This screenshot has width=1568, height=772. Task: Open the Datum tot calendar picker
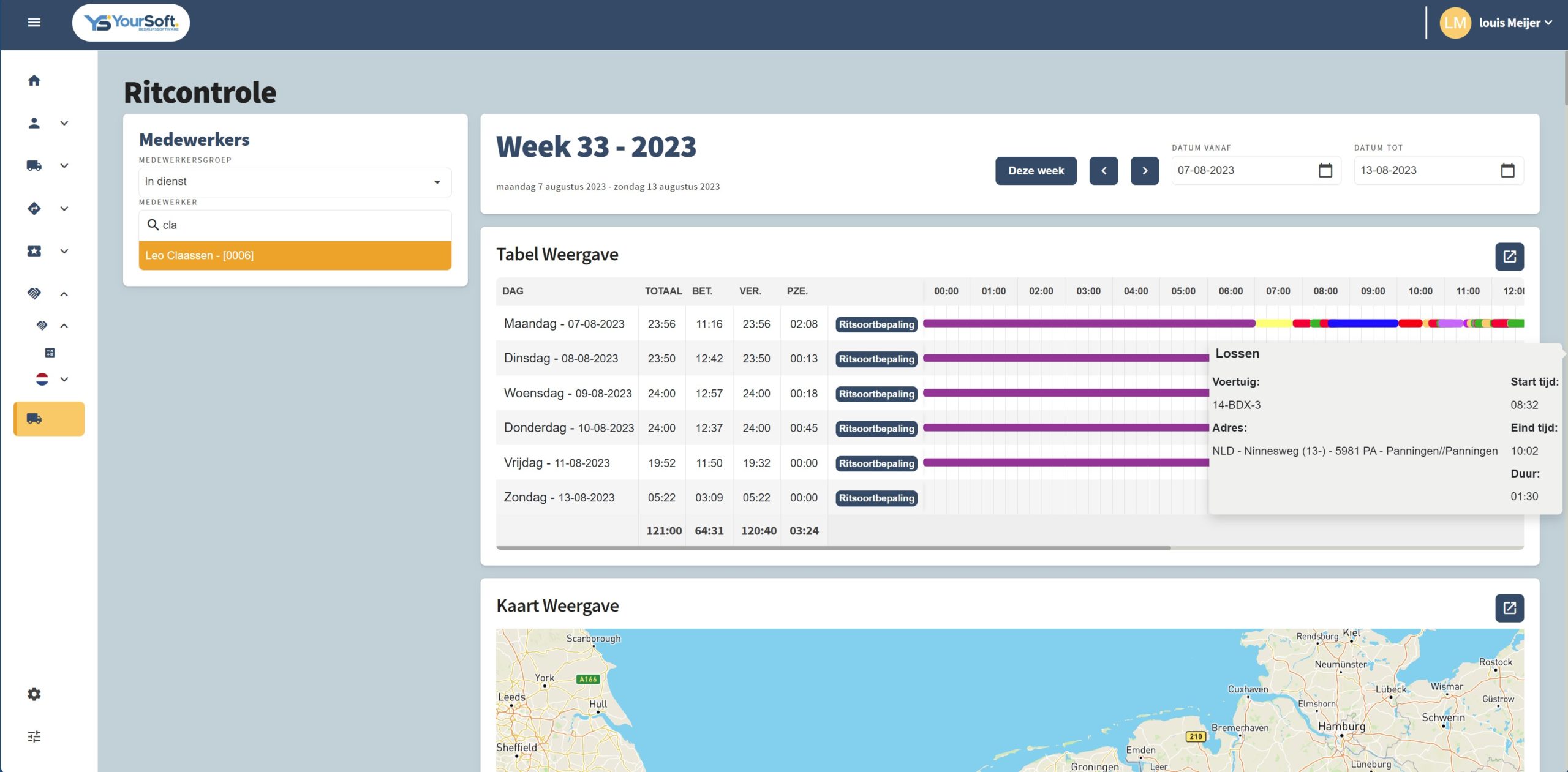(x=1507, y=170)
